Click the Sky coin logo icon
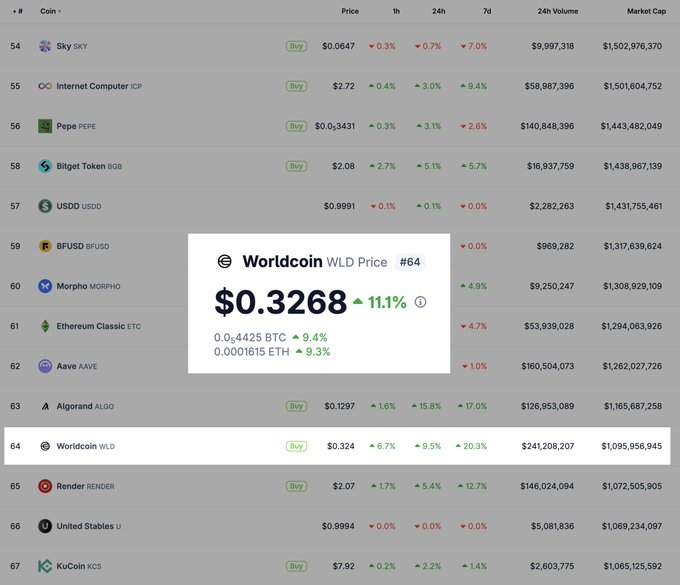Screen dimensions: 680x585 (45, 46)
